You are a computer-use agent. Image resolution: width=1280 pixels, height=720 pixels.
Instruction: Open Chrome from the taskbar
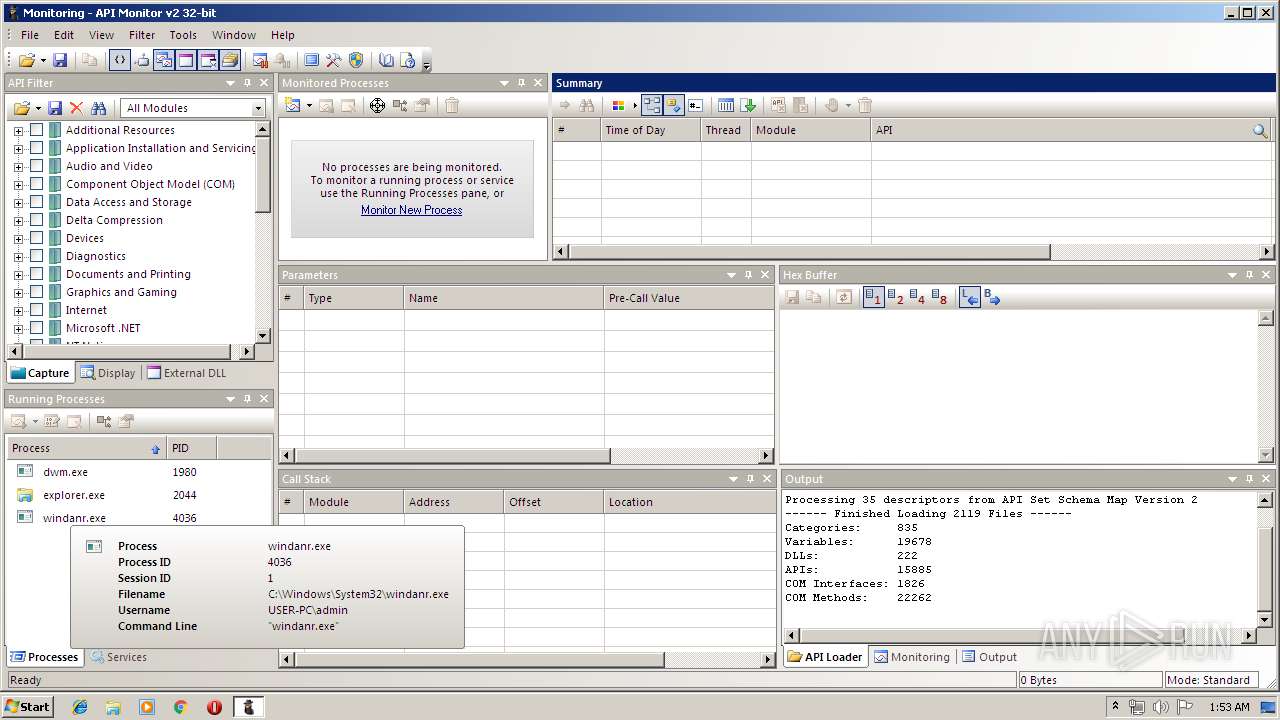[x=181, y=707]
